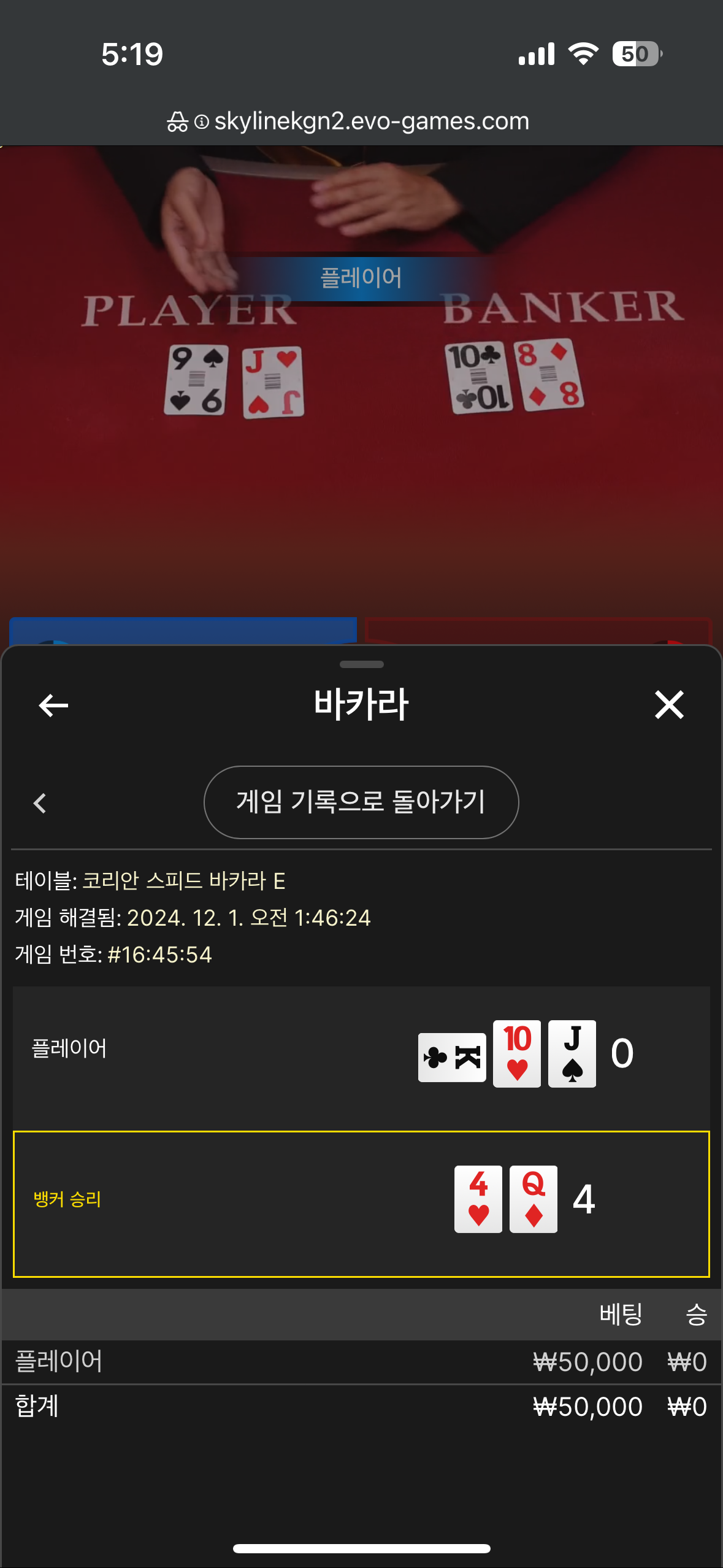
Task: Tap the site info icon beside URL
Action: (202, 121)
